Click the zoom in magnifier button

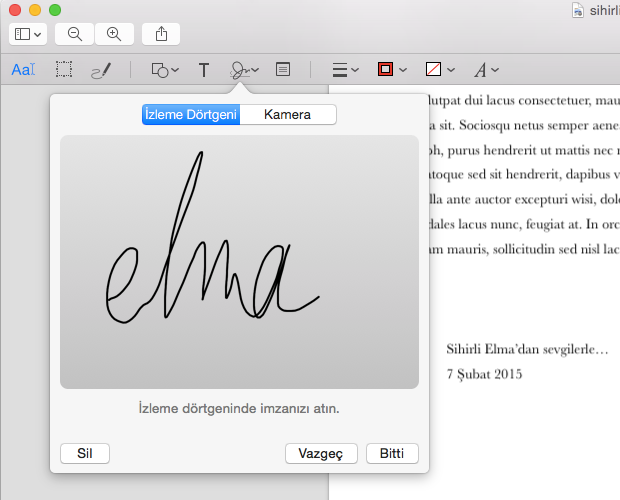(114, 33)
